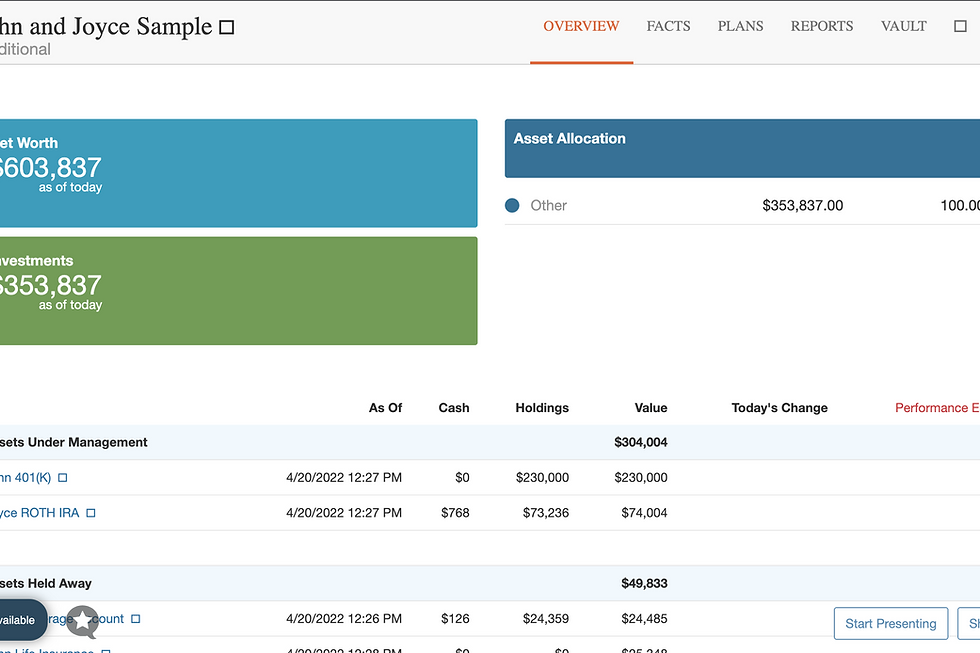Click the $126 cash amount
980x653 pixels.
(455, 619)
